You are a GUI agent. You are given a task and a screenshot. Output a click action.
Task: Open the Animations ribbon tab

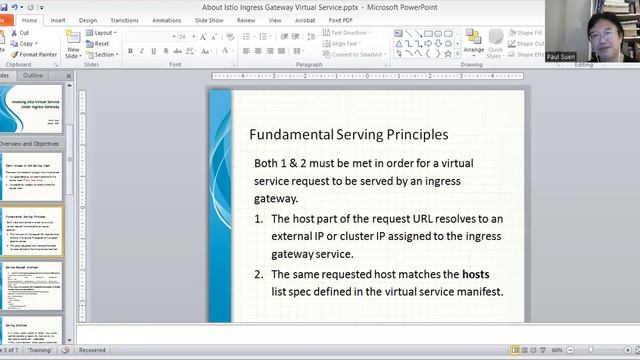167,20
